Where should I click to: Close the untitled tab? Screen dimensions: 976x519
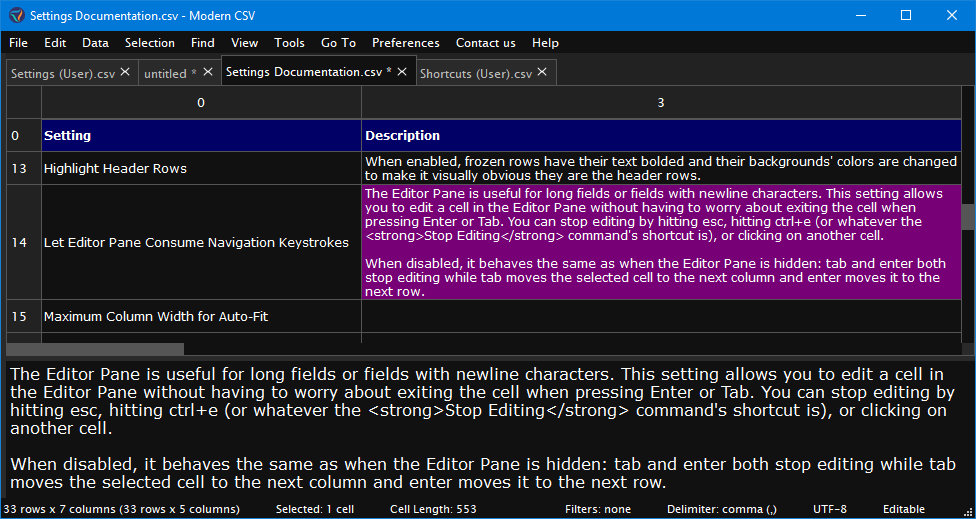(x=208, y=72)
